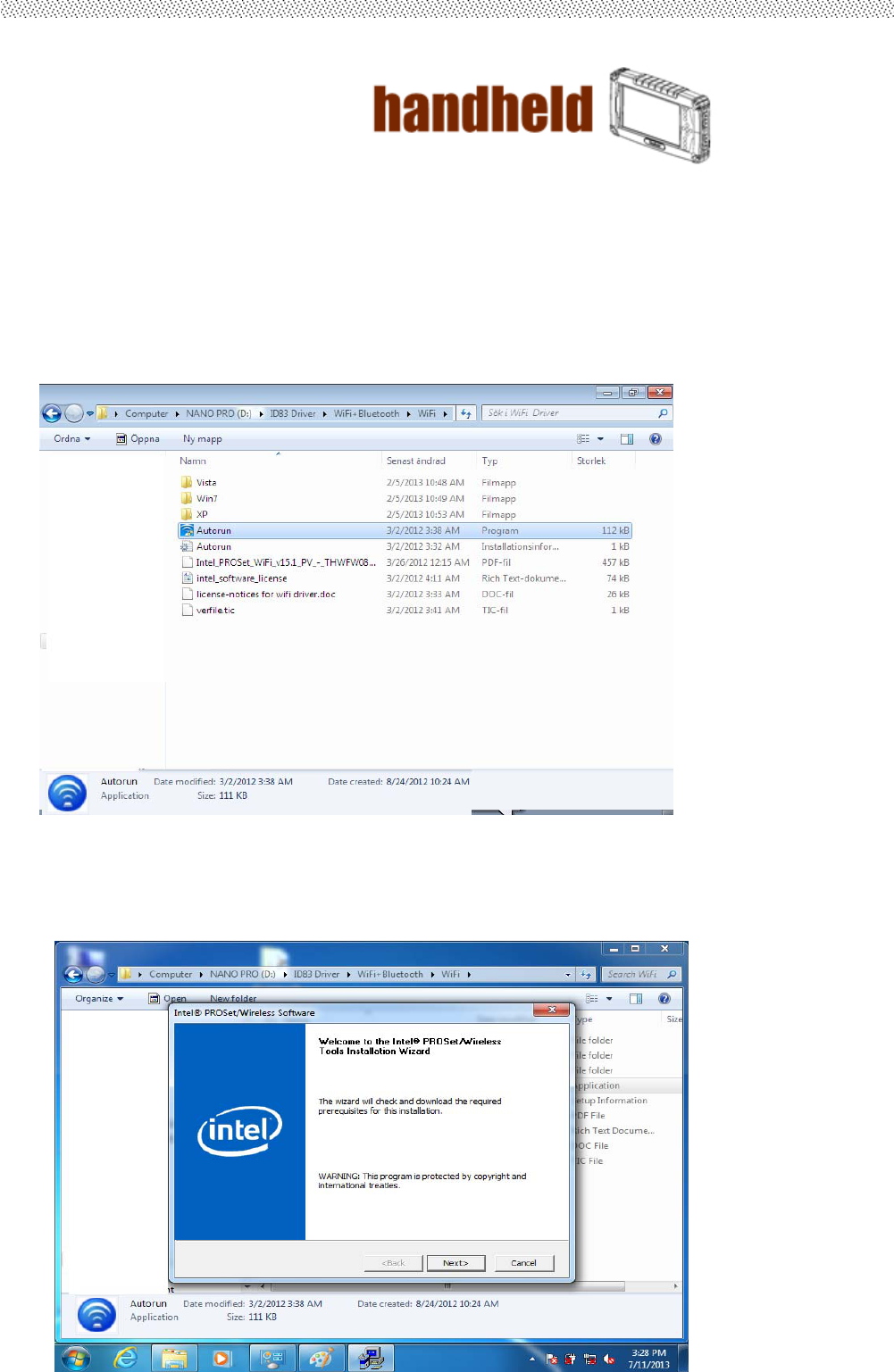
Task: Open Windows Media Player from the taskbar
Action: pos(222,1359)
